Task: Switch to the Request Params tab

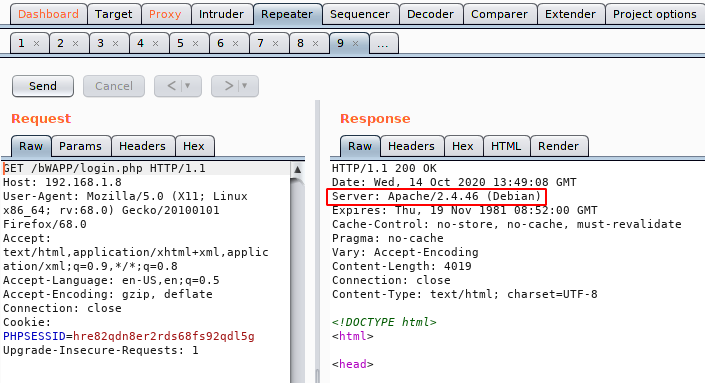Action: (80, 146)
